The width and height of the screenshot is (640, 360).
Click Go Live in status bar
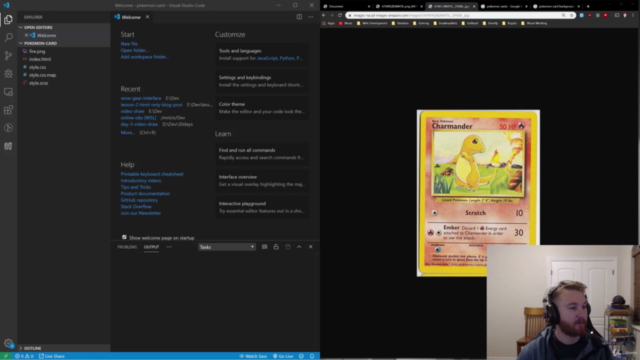click(x=283, y=356)
